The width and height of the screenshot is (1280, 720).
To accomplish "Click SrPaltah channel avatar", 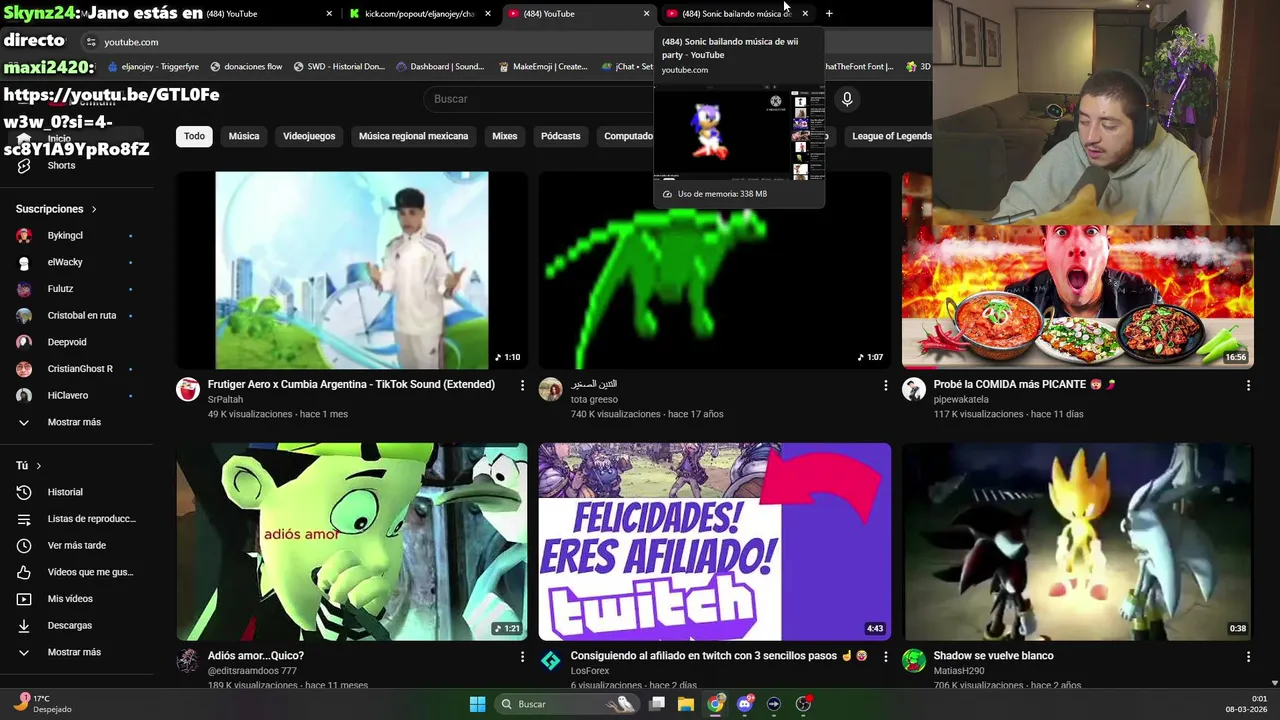I will coord(188,390).
